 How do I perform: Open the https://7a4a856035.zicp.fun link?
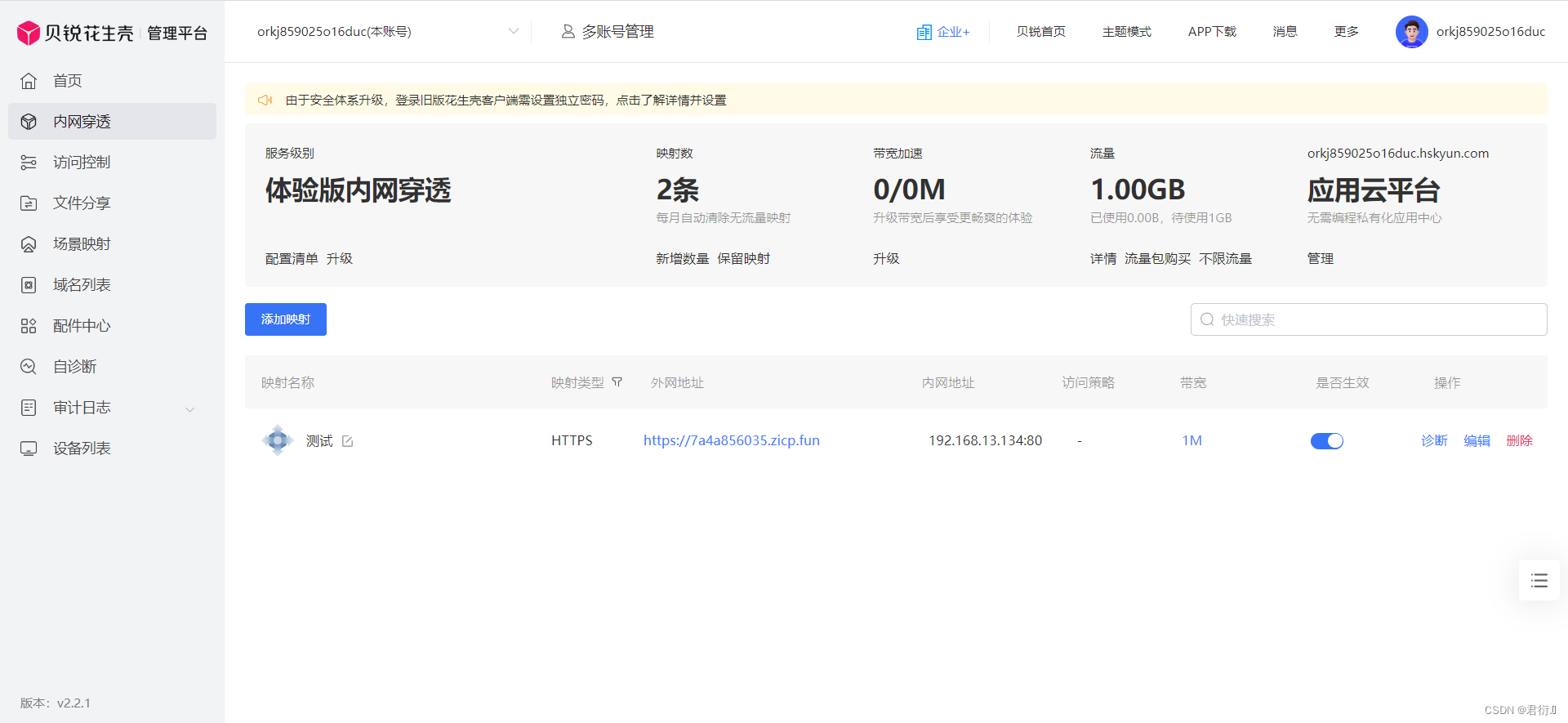click(x=732, y=440)
